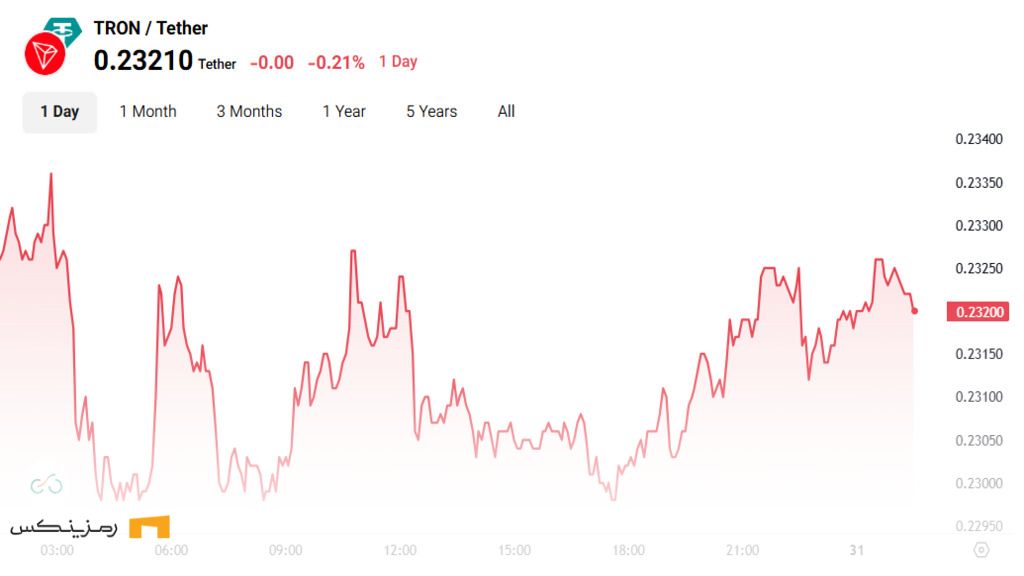Choose the 1 Year timeframe
This screenshot has height=576, width=1024.
coord(344,112)
